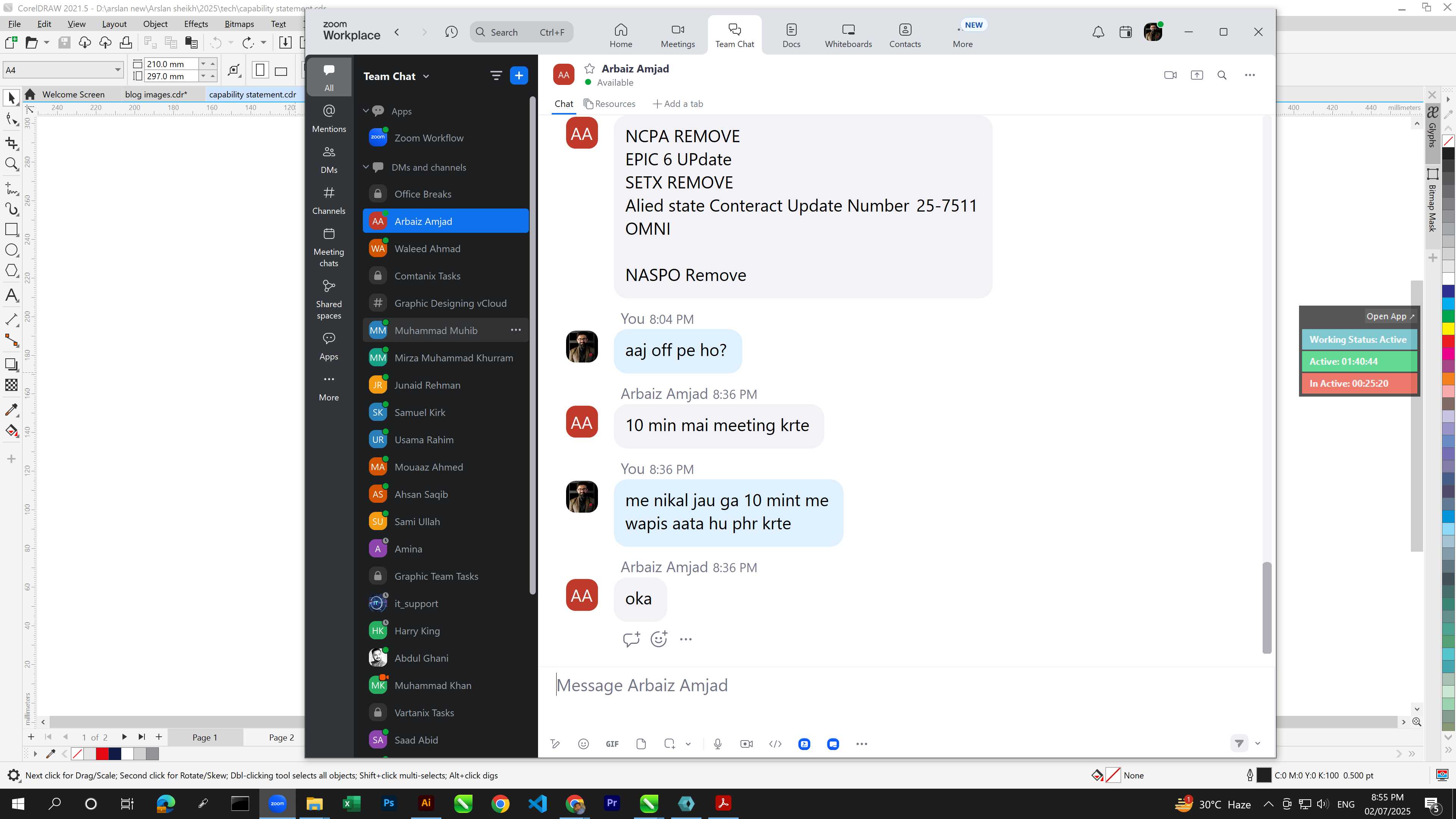
Task: Open the Waleed Ahmad chat
Action: coord(446,249)
